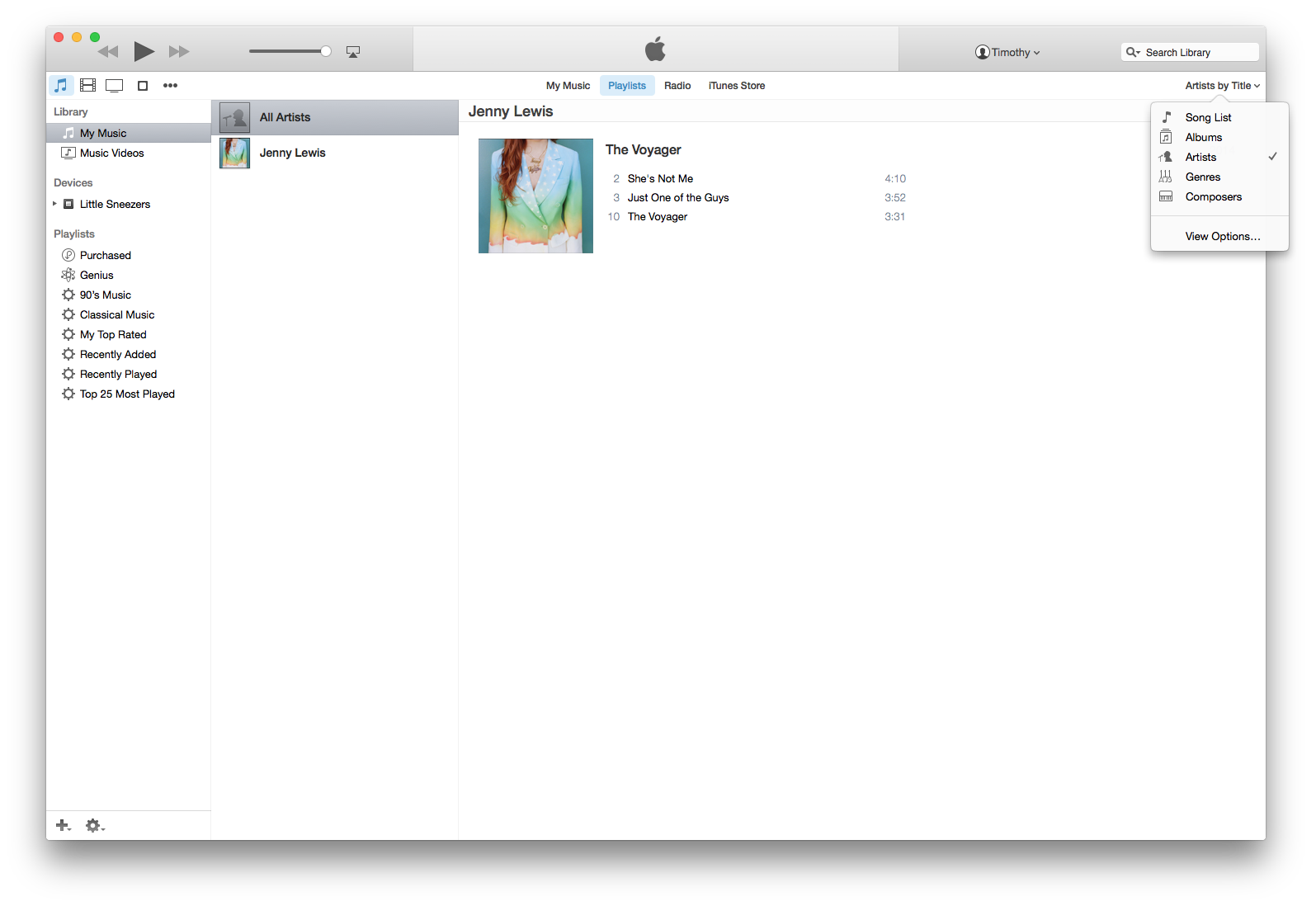Select Jenny Lewis in the artist list
Image resolution: width=1316 pixels, height=906 pixels.
[x=335, y=153]
